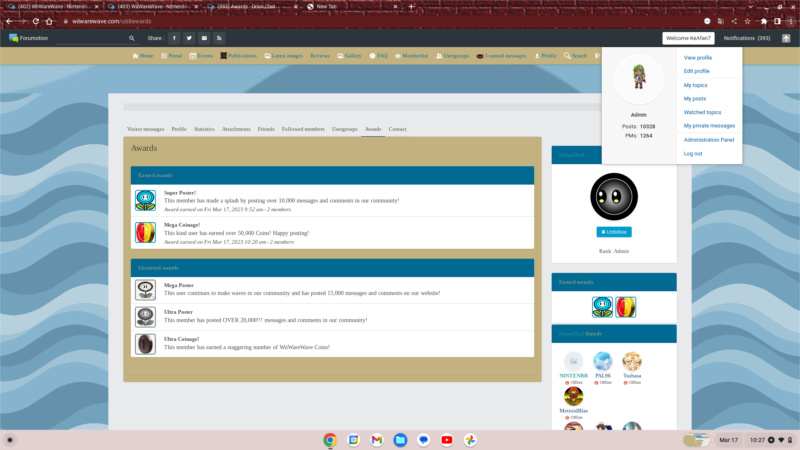Click the Unfollow button

pyautogui.click(x=614, y=232)
